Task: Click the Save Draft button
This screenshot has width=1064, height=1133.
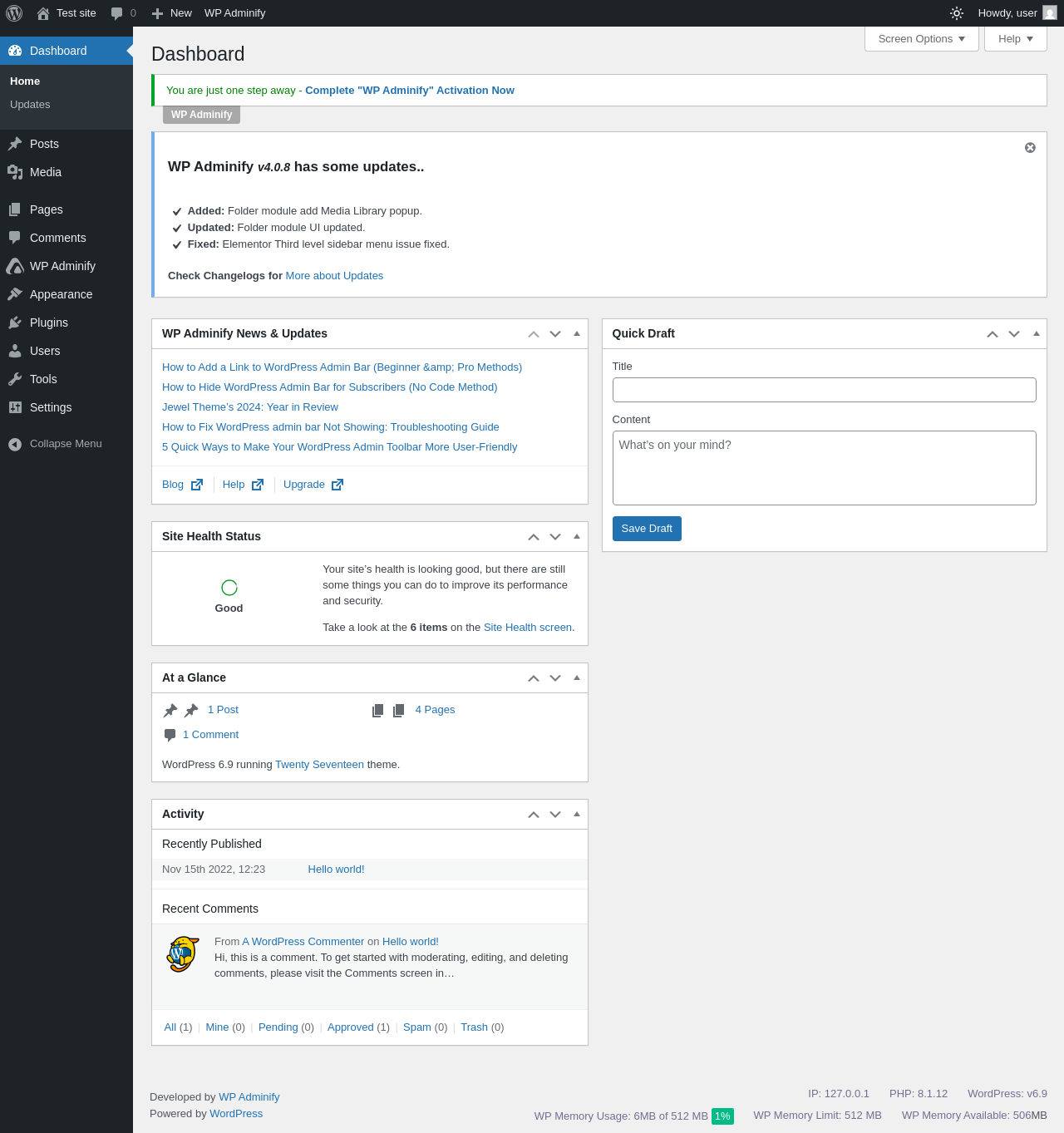Action: (x=647, y=529)
